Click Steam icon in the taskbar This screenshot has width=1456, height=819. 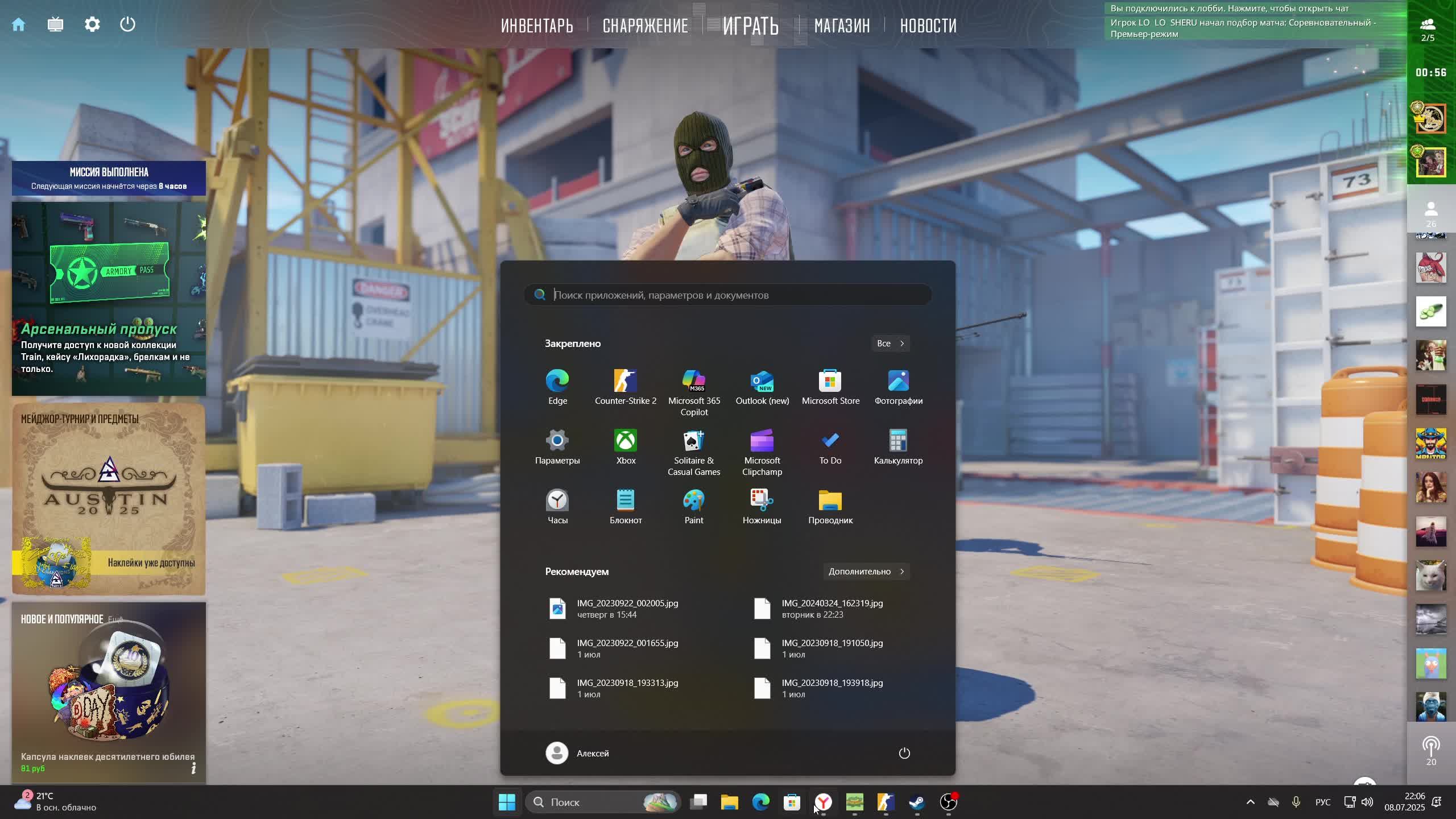(916, 802)
